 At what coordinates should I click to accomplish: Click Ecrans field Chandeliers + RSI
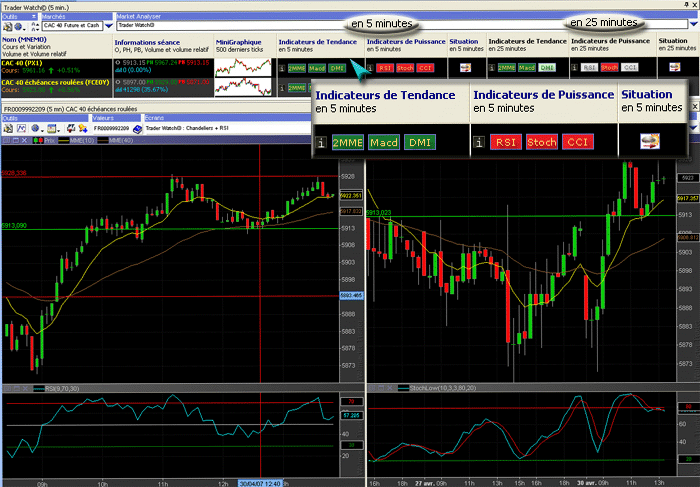pyautogui.click(x=227, y=129)
